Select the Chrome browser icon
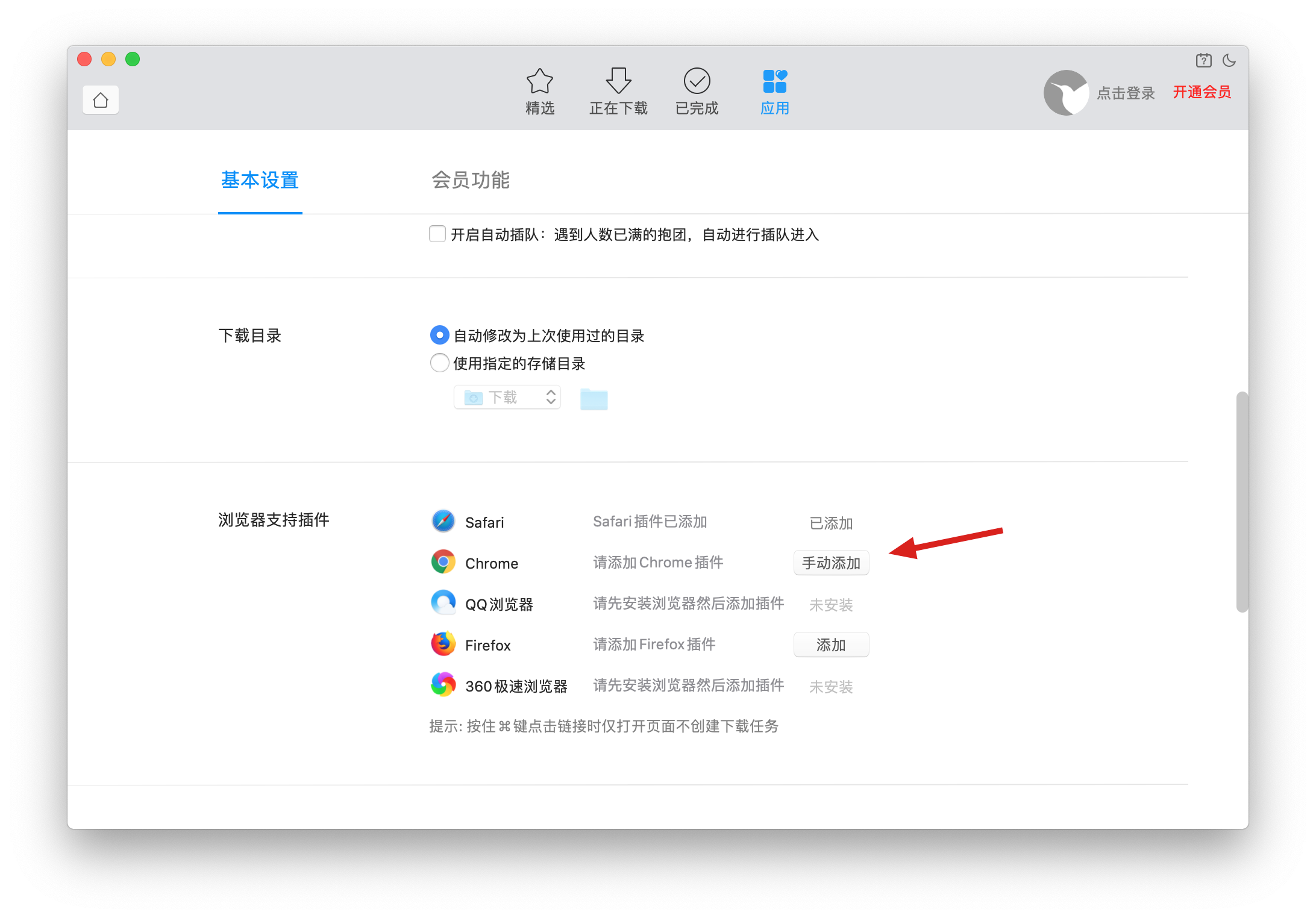This screenshot has width=1316, height=918. 443,562
